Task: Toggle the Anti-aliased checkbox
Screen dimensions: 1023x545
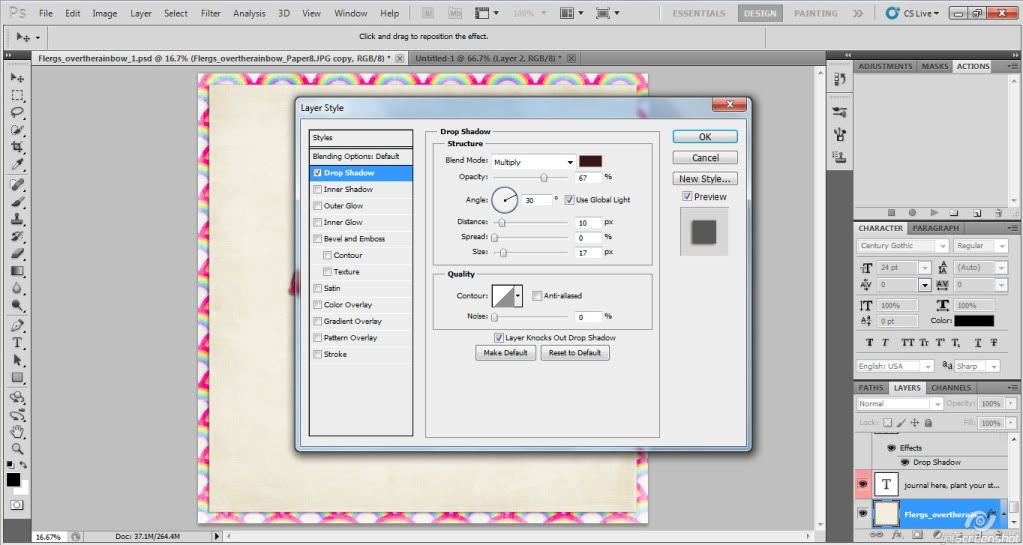Action: click(537, 296)
